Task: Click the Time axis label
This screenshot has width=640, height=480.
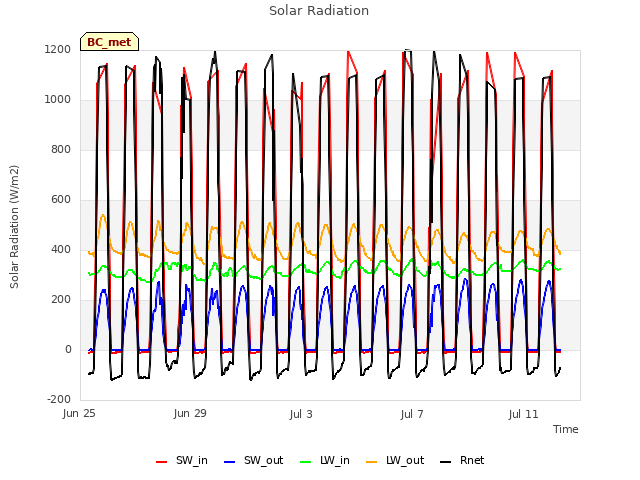Action: 566,429
